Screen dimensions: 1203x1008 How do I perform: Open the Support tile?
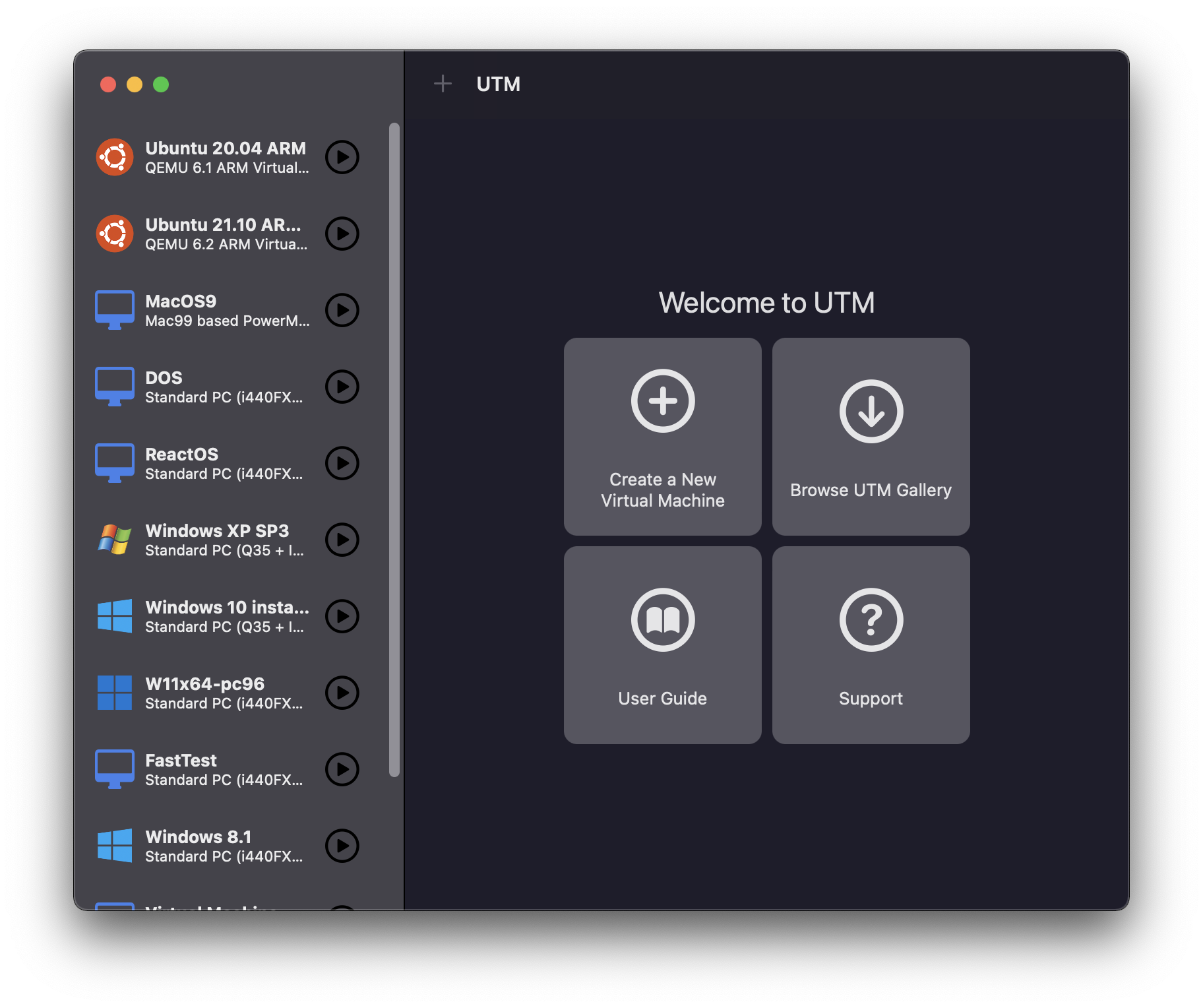pos(871,645)
